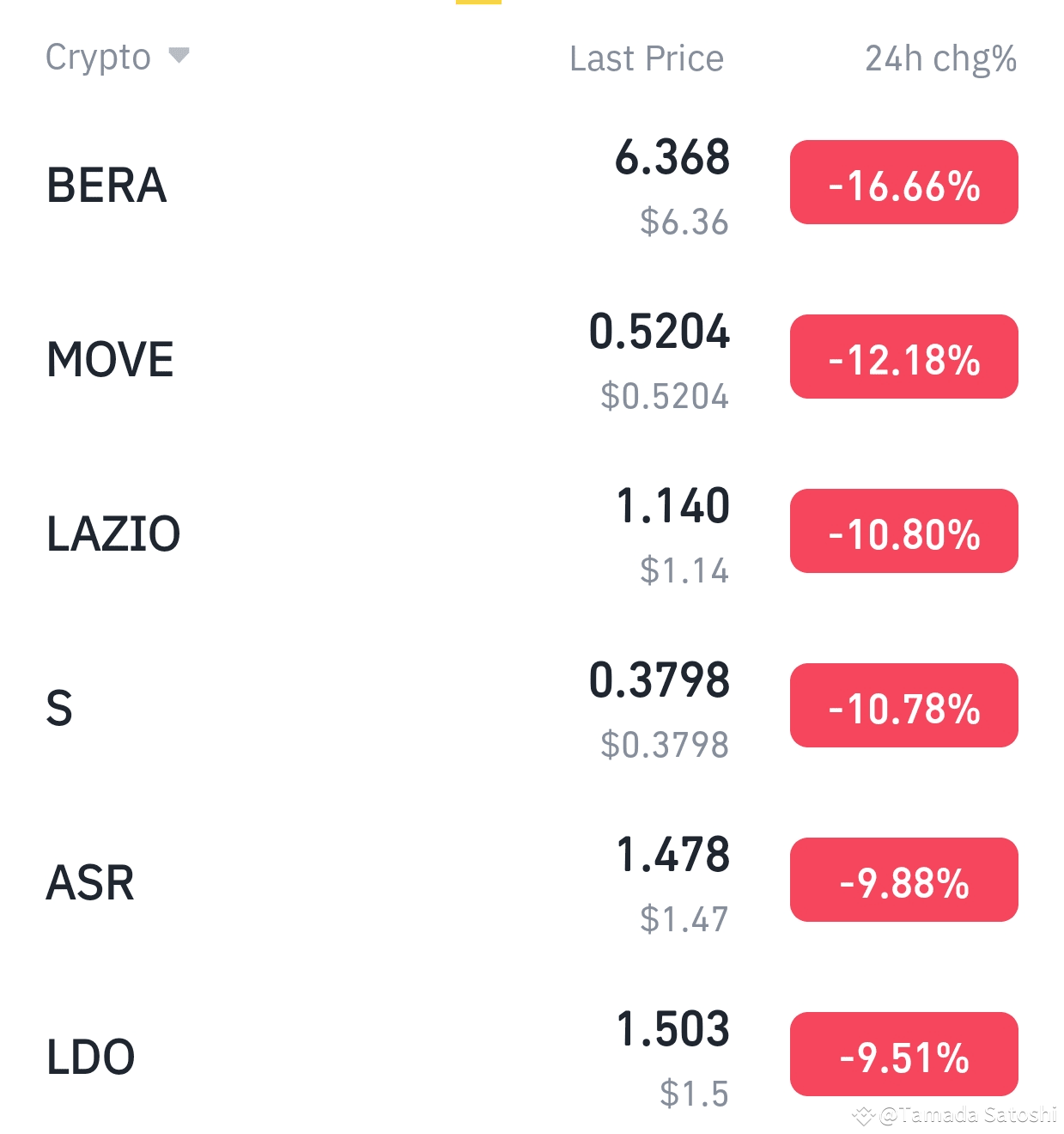Sort by Last Price column header

(647, 58)
